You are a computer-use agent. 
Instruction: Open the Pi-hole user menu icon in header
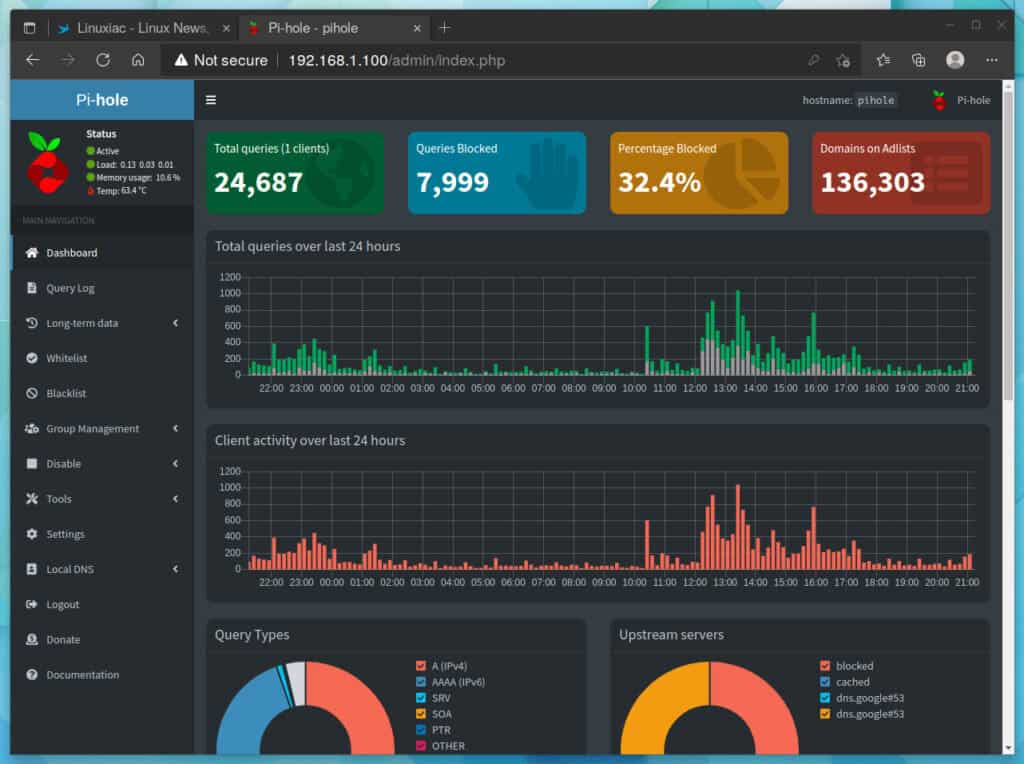(x=939, y=100)
